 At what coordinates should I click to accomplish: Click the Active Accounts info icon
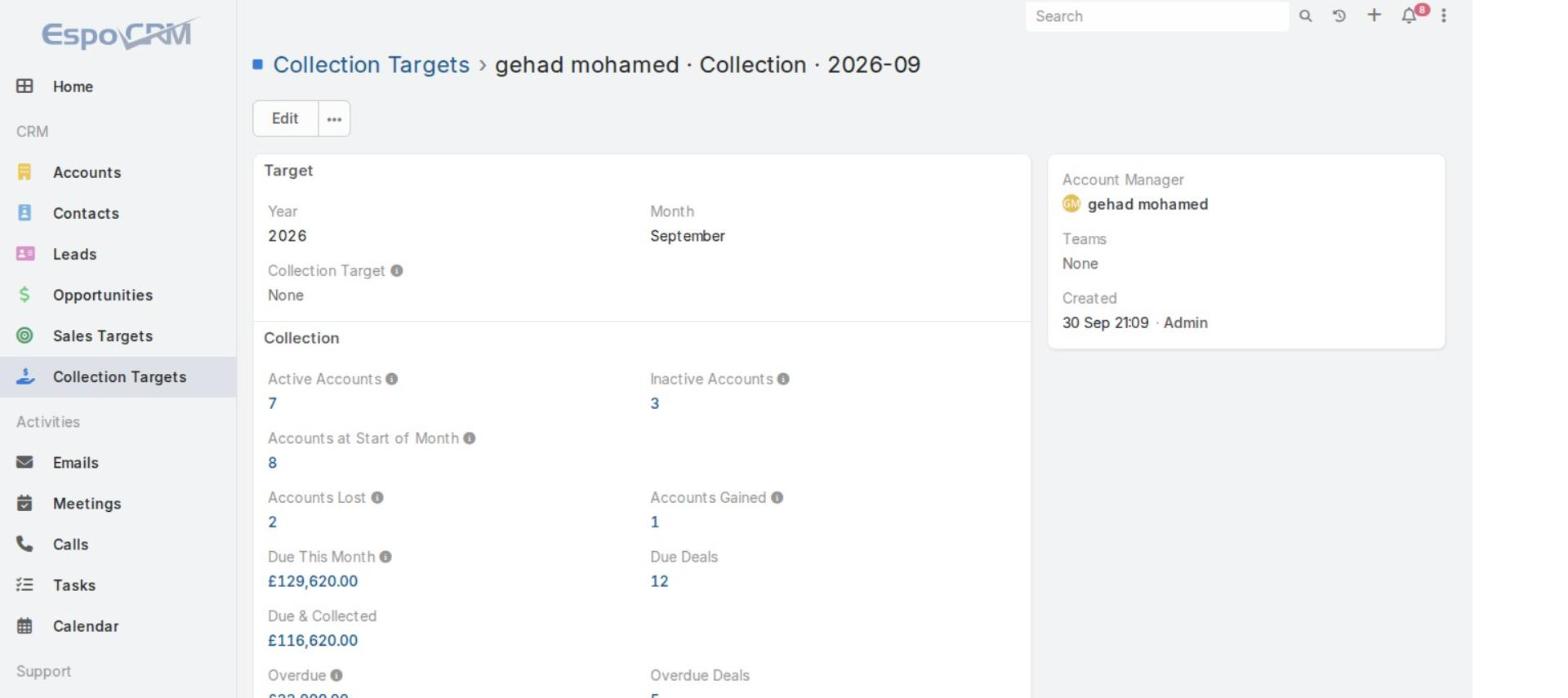[392, 379]
